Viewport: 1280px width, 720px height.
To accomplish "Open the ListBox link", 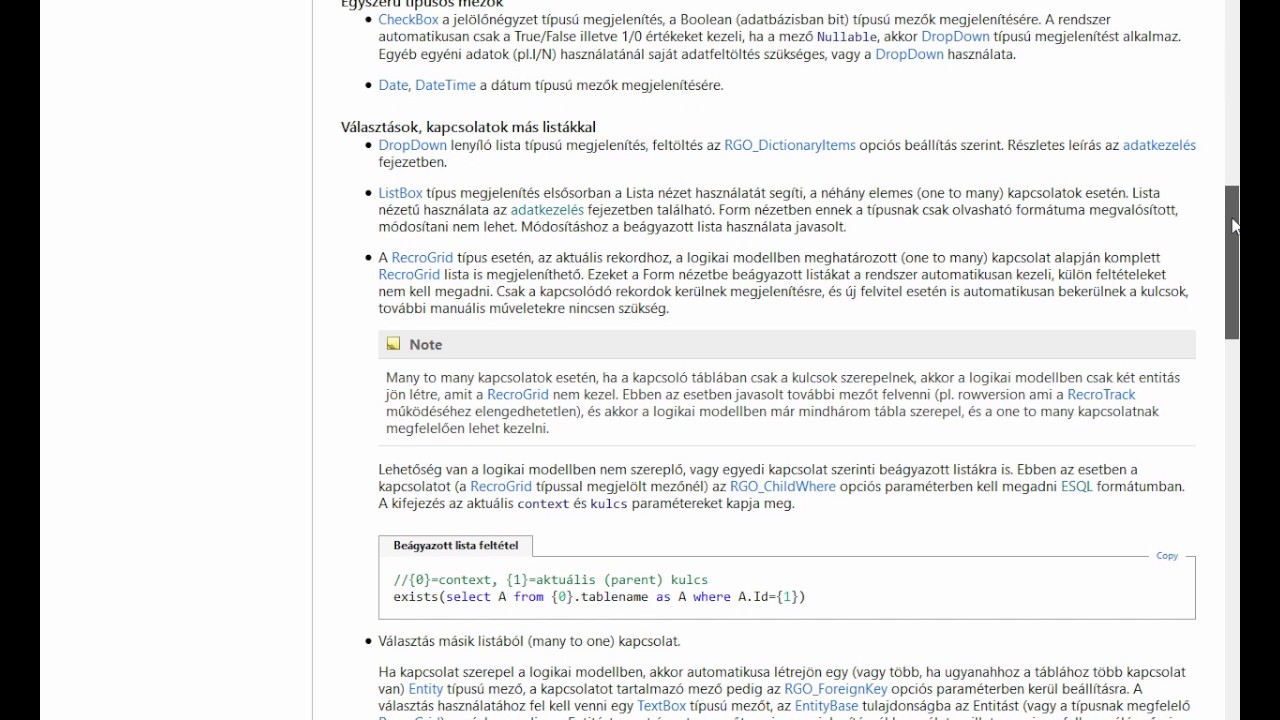I will pos(400,193).
